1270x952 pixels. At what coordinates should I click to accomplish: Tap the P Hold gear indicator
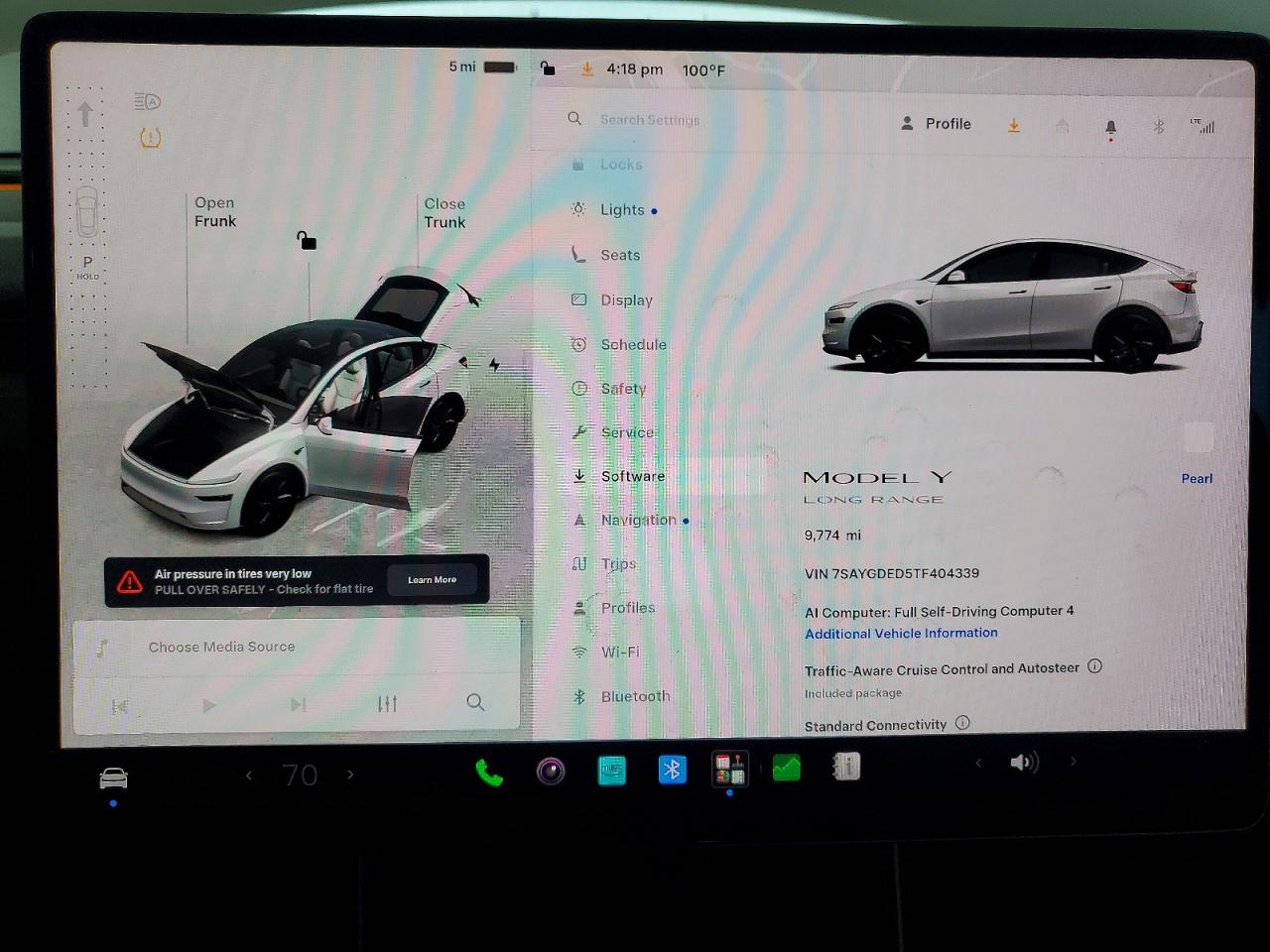coord(87,268)
